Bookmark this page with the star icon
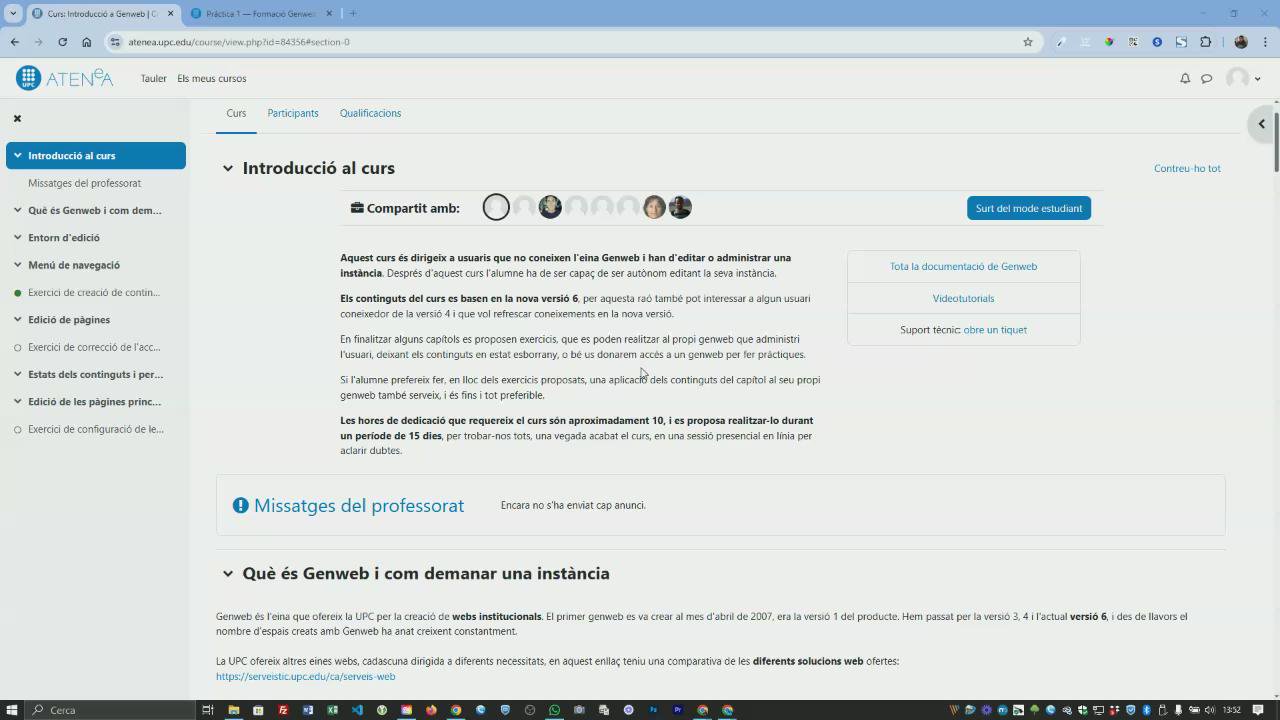This screenshot has height=720, width=1280. click(1027, 42)
